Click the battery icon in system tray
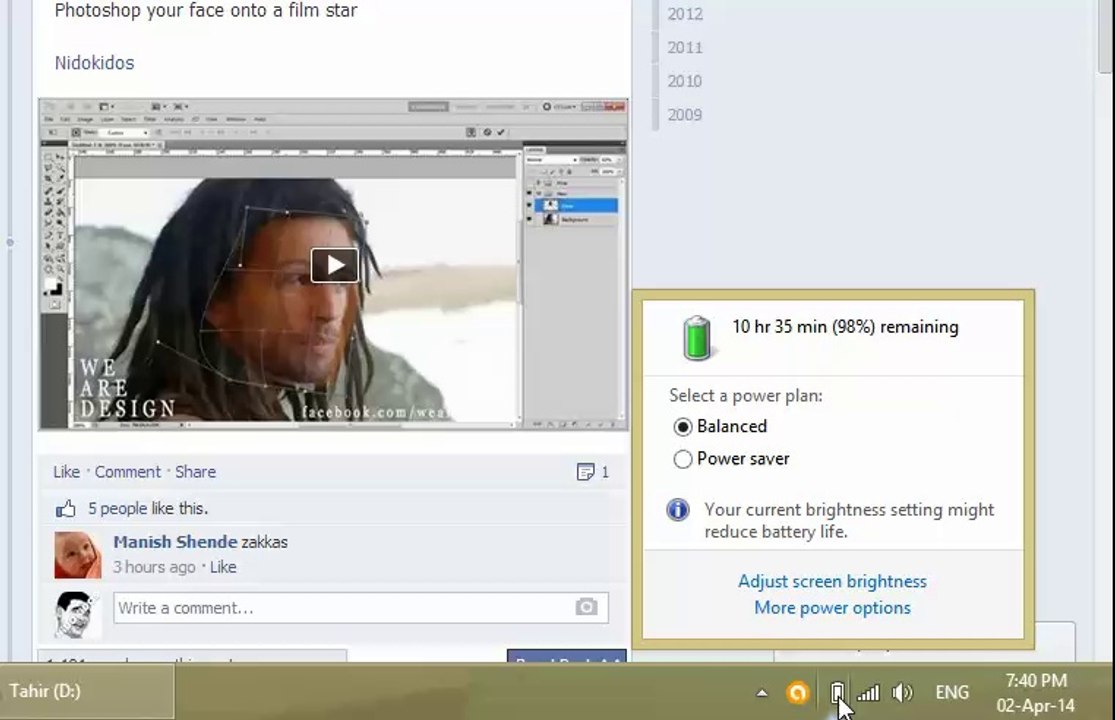The width and height of the screenshot is (1115, 720). point(837,692)
